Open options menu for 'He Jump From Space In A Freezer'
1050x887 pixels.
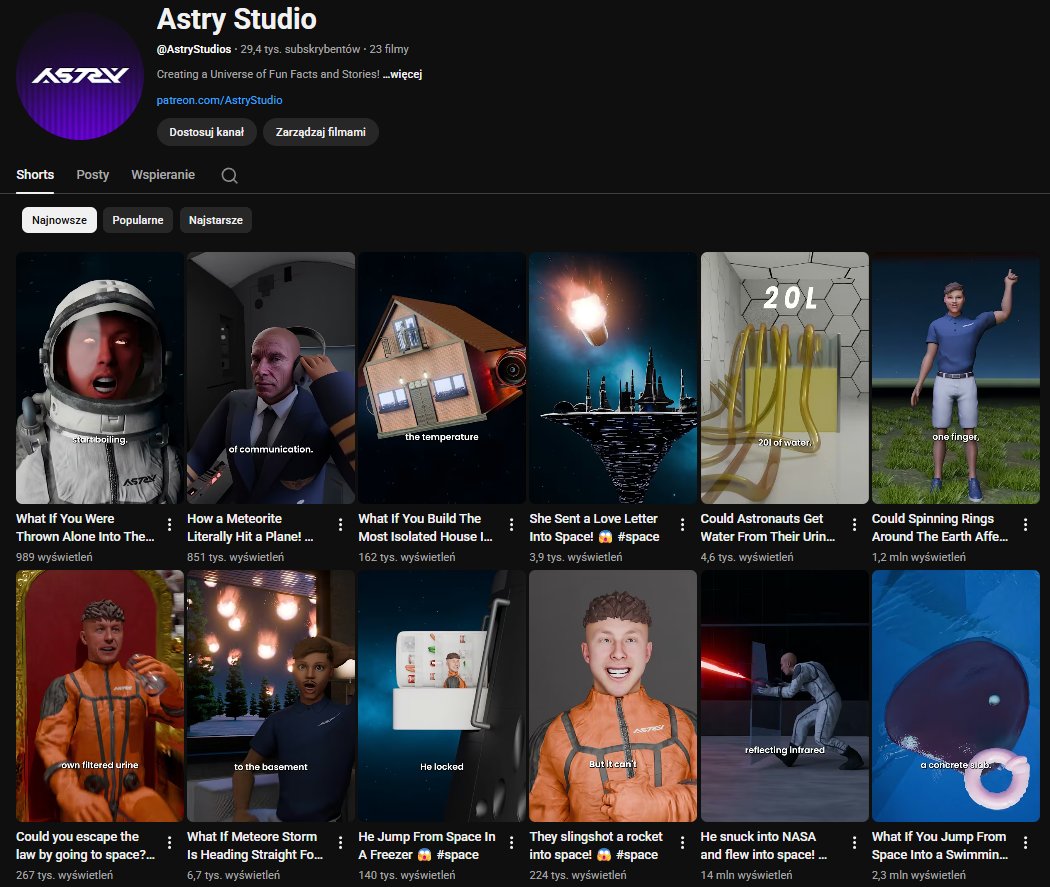click(x=512, y=842)
